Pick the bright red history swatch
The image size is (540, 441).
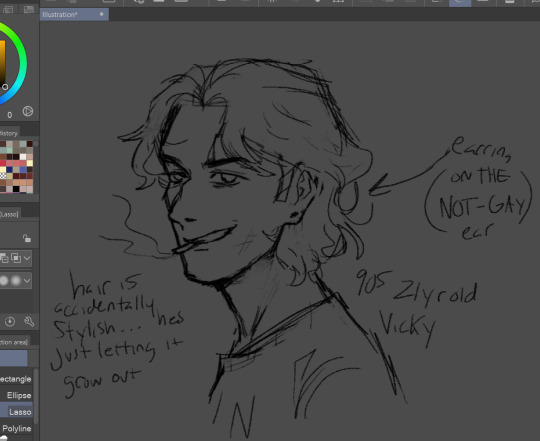(3, 164)
